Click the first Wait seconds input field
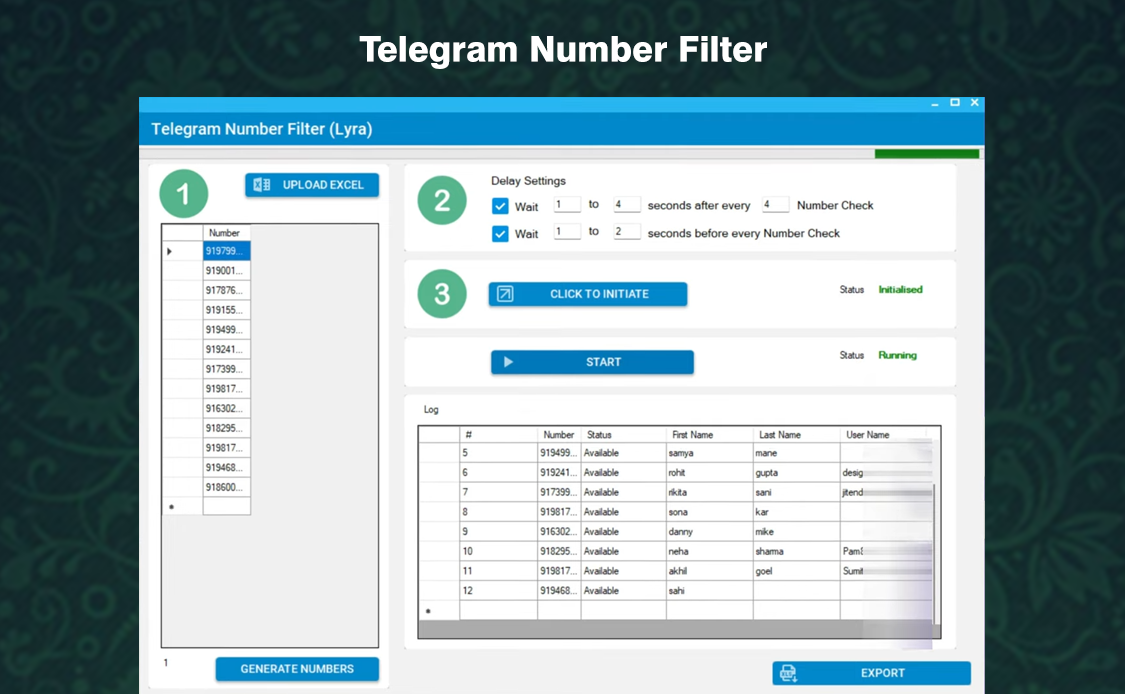This screenshot has width=1125, height=694. (x=566, y=204)
